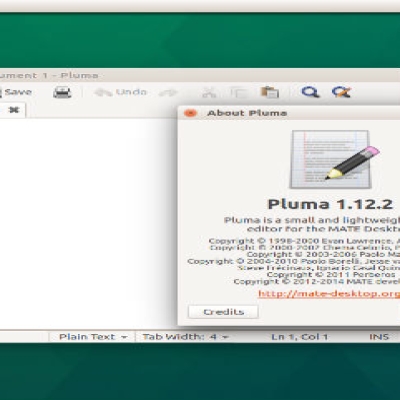The width and height of the screenshot is (400, 400).
Task: Click the INS status indicator
Action: pyautogui.click(x=379, y=337)
